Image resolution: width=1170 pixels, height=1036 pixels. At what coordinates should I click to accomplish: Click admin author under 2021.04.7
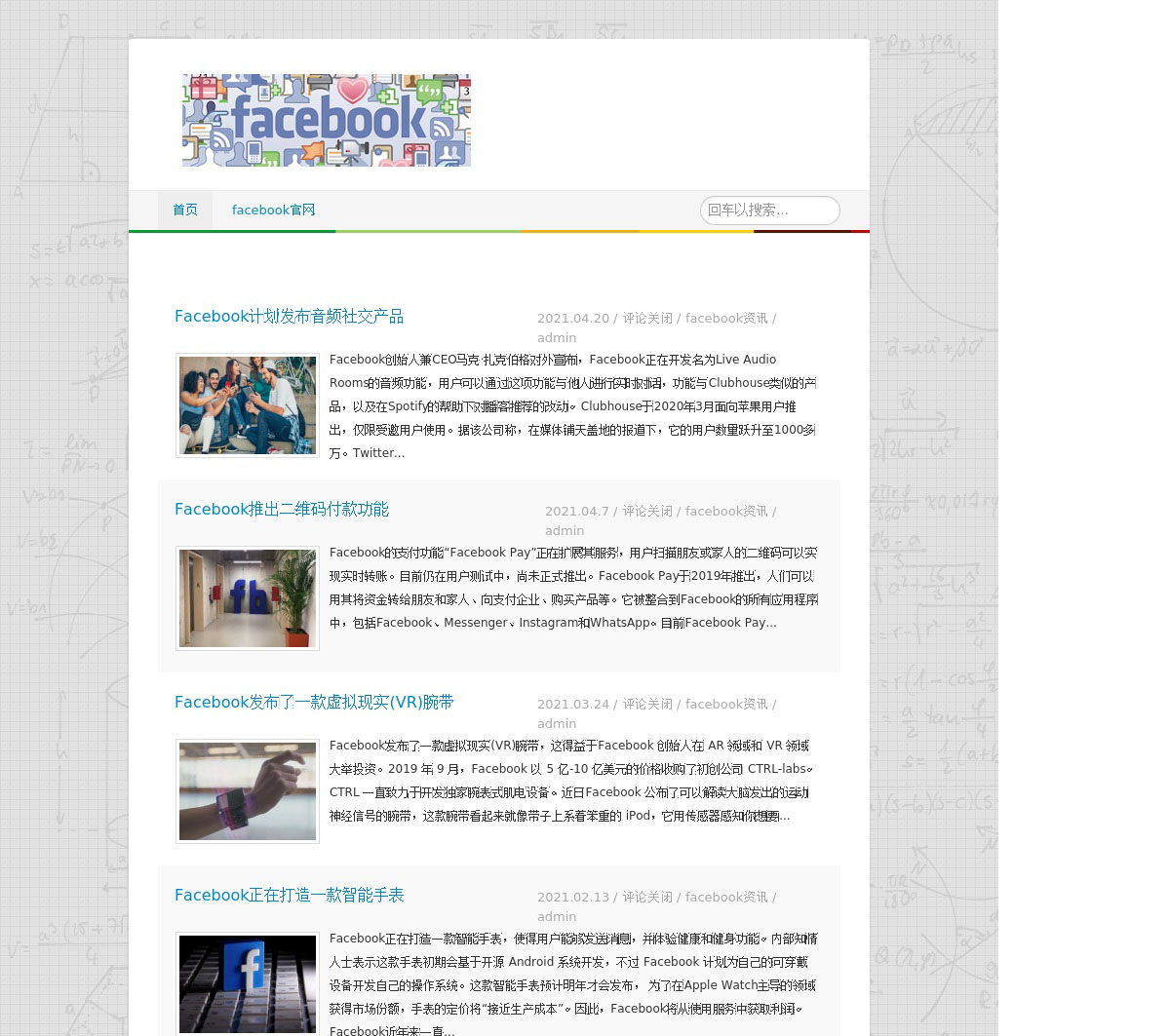point(565,530)
